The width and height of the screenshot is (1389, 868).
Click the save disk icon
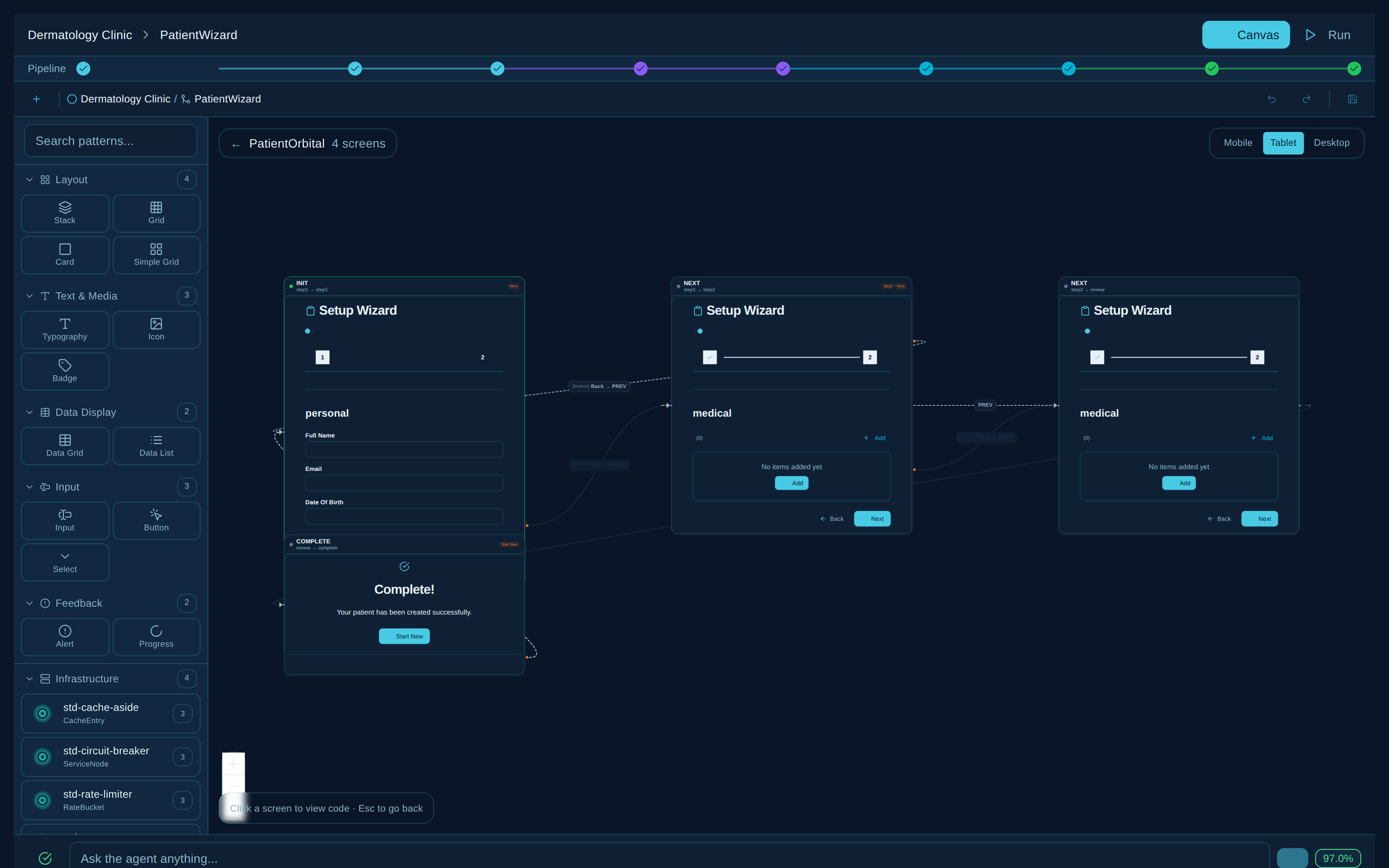(1352, 99)
